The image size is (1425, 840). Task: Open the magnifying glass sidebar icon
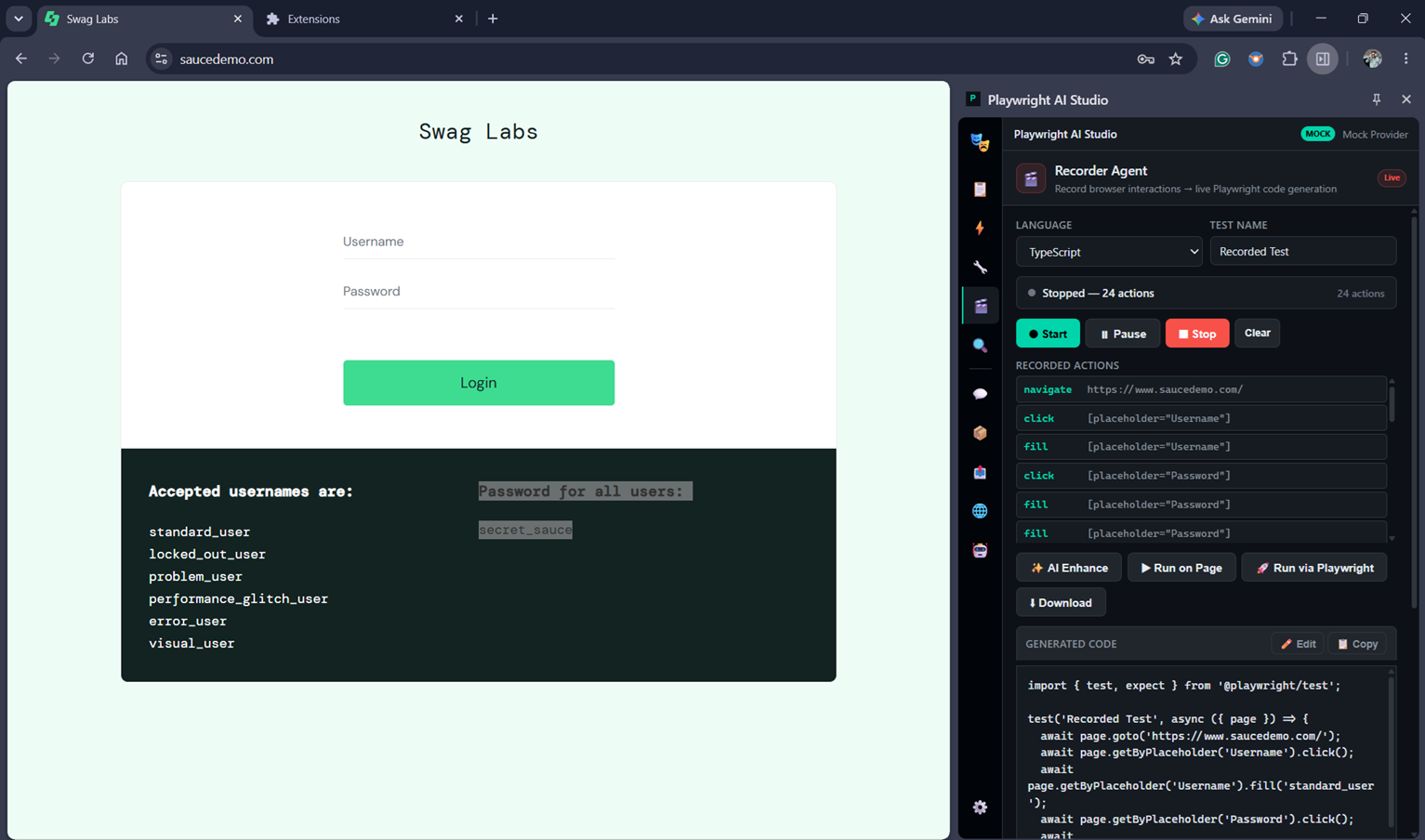(980, 346)
